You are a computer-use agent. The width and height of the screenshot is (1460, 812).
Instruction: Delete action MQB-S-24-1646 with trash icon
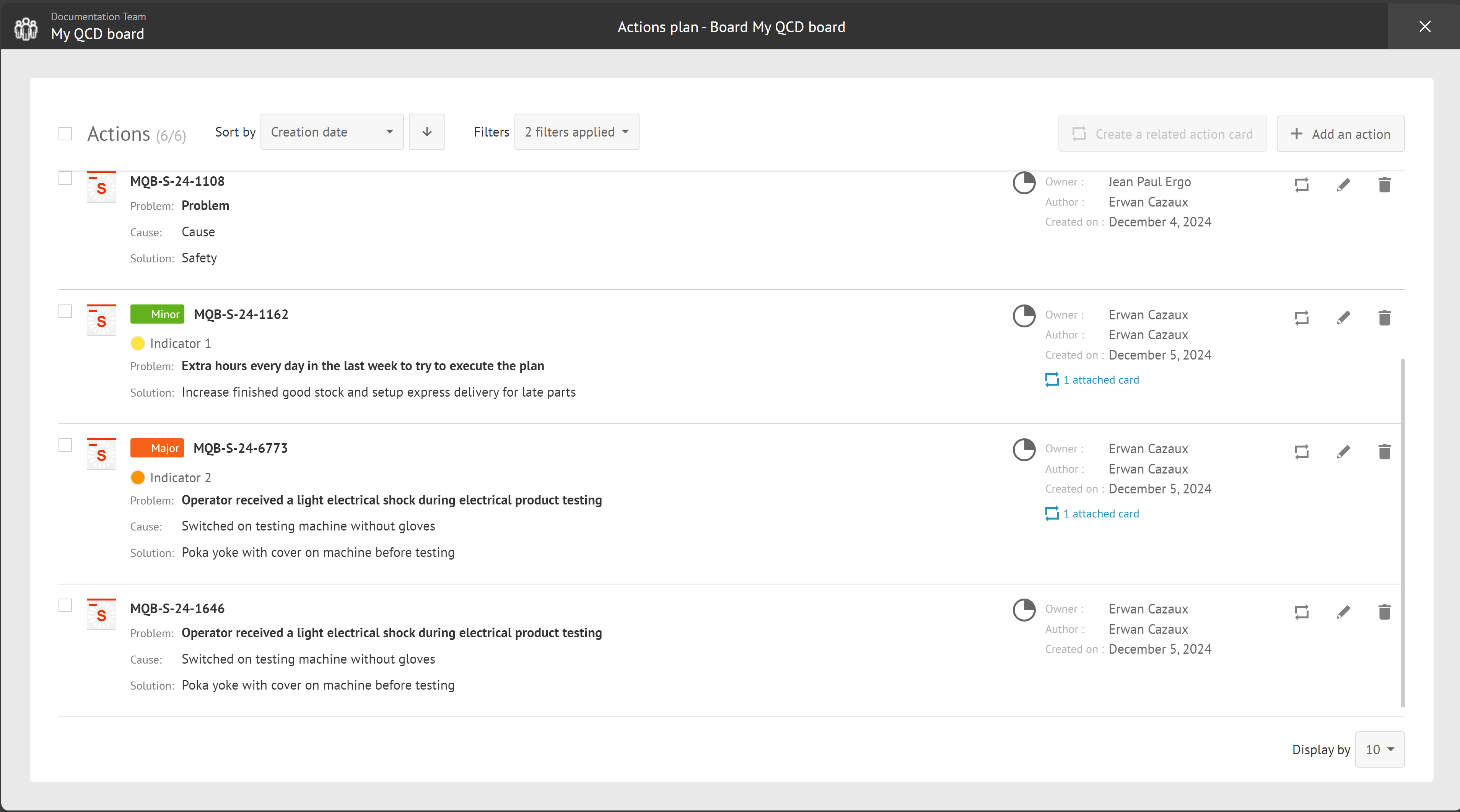pos(1385,612)
